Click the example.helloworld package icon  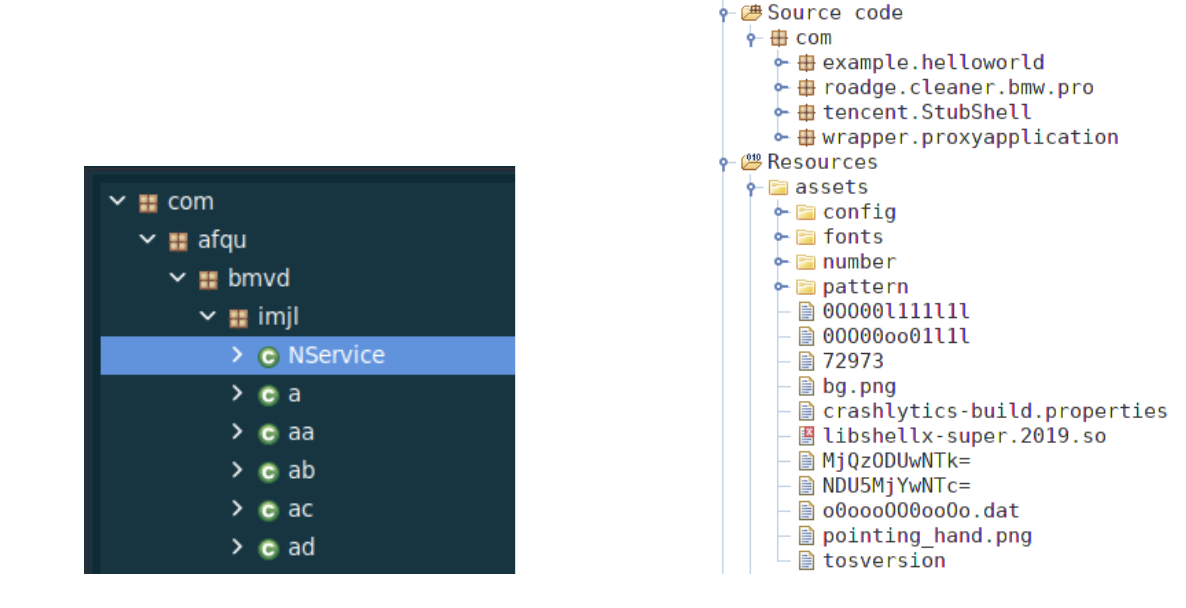807,63
